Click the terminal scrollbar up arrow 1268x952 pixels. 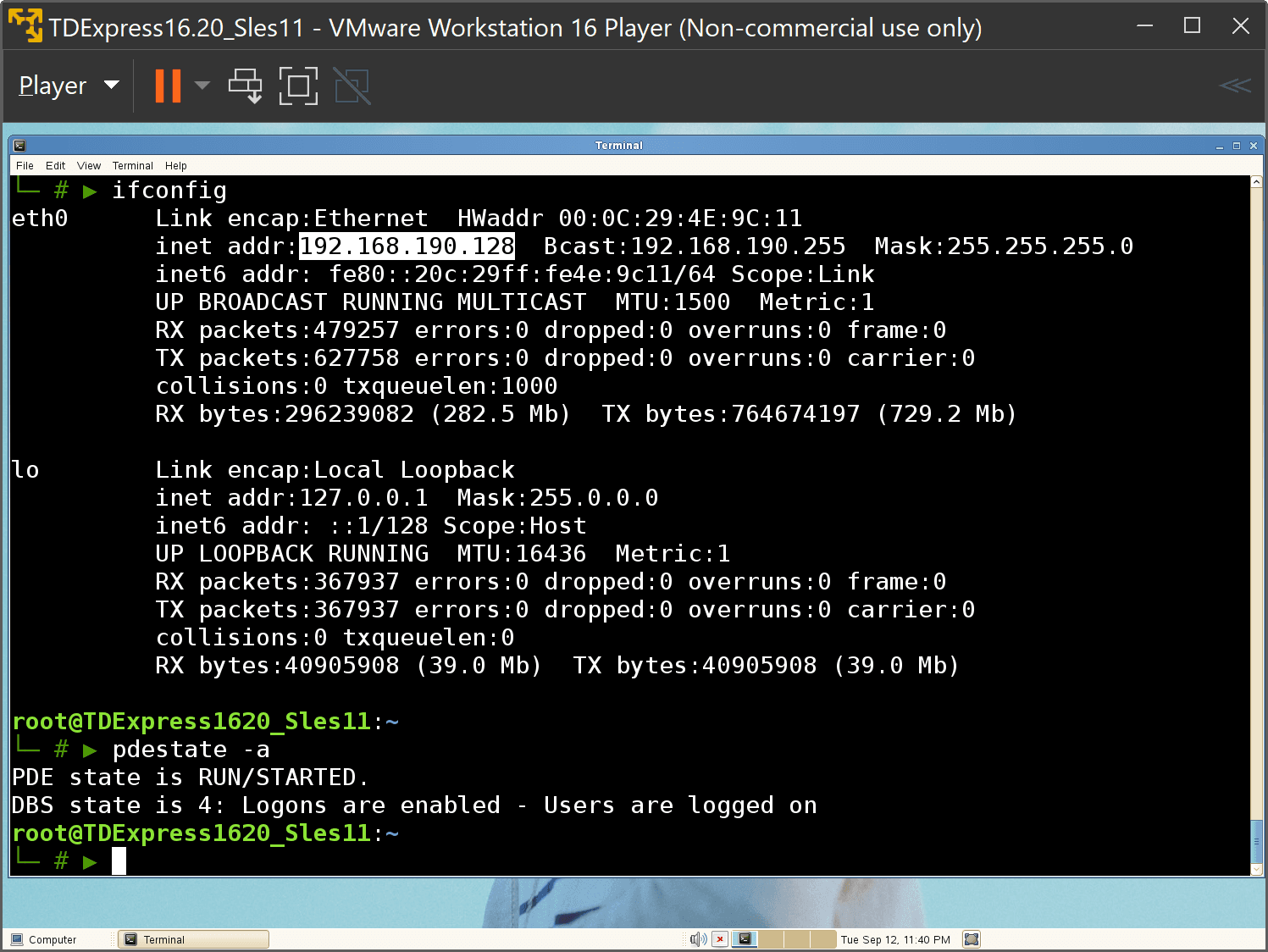(1256, 181)
